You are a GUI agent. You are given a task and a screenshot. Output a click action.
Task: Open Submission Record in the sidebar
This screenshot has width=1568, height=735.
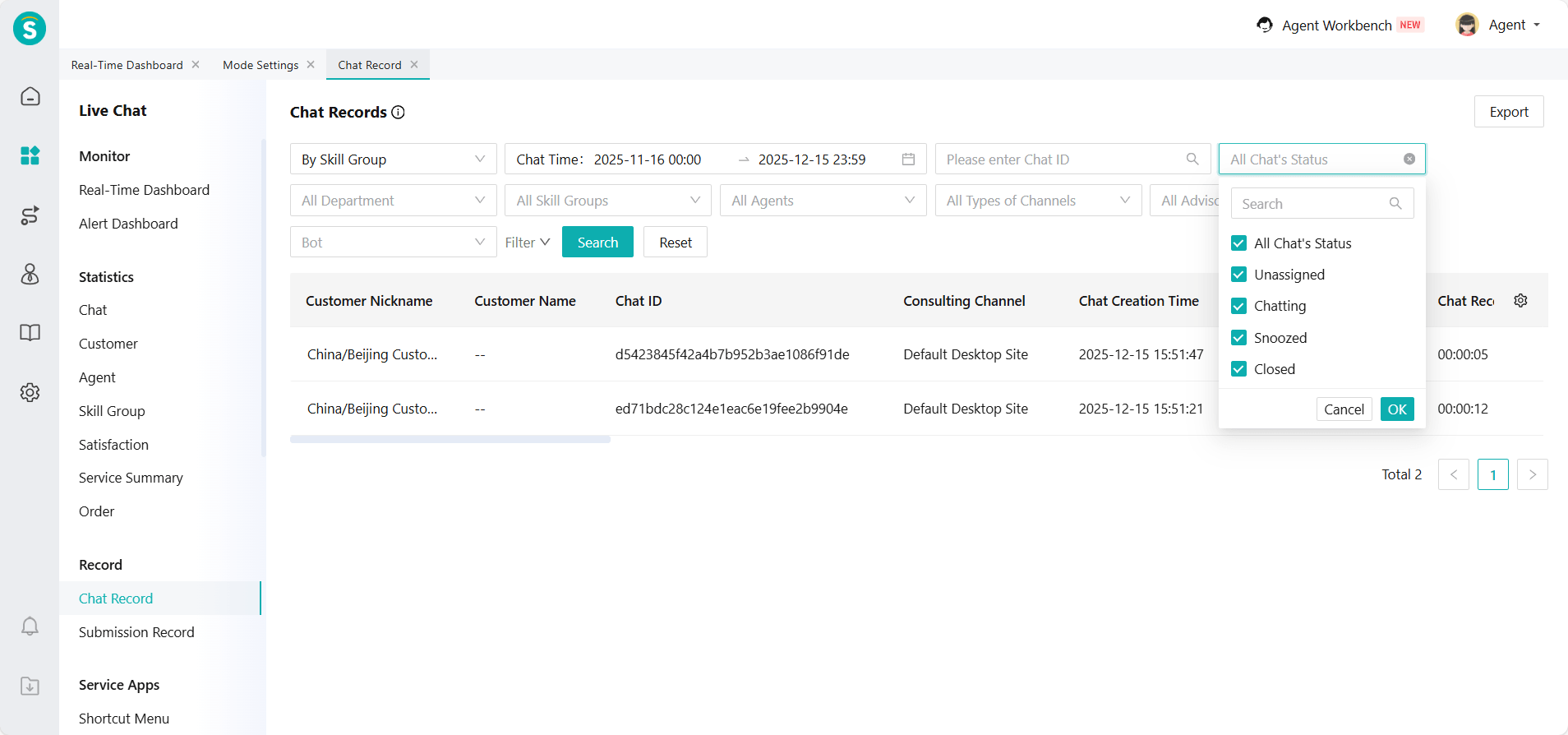pos(136,632)
